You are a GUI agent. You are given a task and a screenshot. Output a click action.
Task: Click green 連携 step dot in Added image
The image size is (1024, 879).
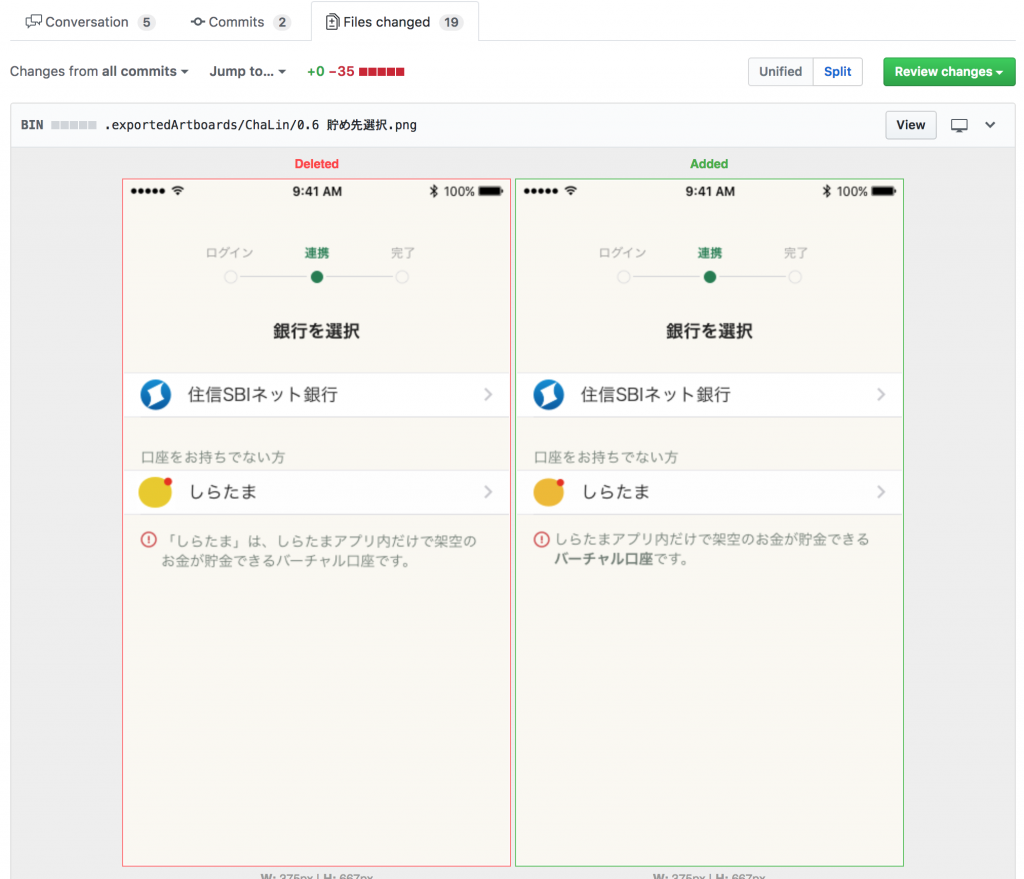[710, 277]
